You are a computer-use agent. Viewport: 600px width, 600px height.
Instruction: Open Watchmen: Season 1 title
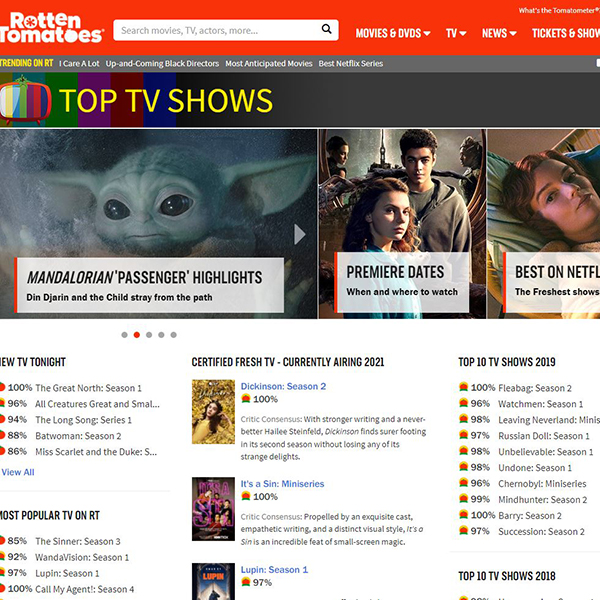click(x=541, y=404)
